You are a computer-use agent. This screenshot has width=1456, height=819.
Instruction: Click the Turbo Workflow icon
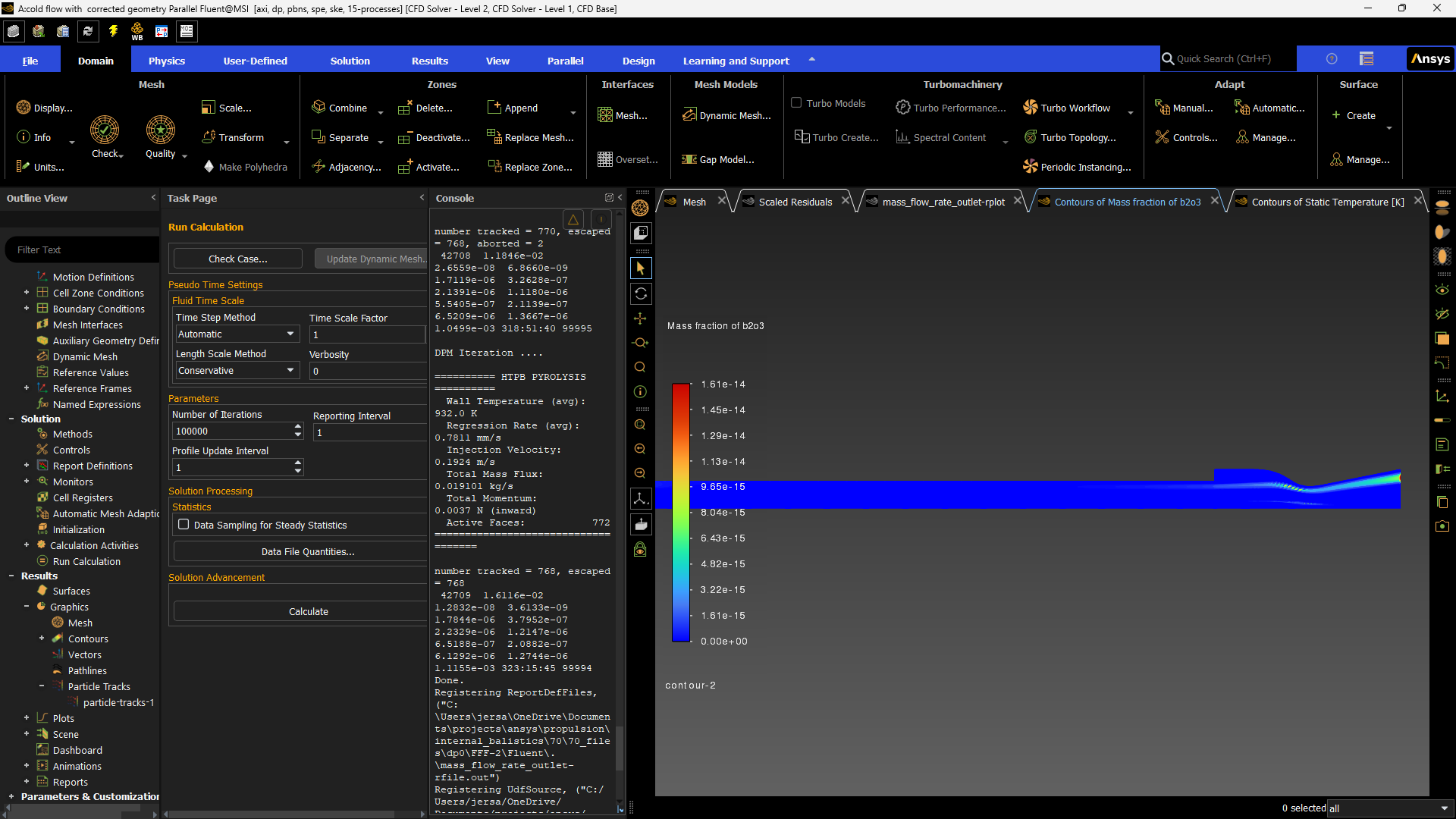point(1031,108)
